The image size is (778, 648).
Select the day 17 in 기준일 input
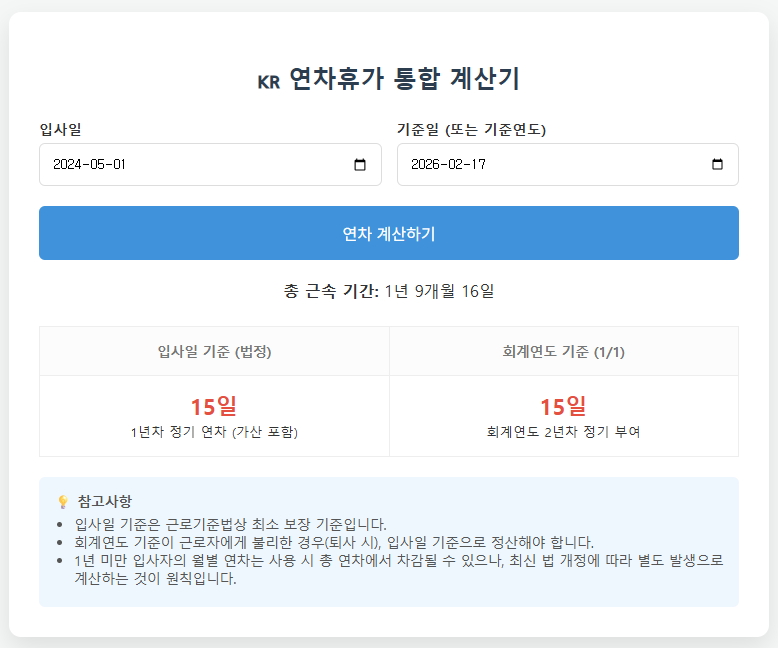[x=477, y=165]
